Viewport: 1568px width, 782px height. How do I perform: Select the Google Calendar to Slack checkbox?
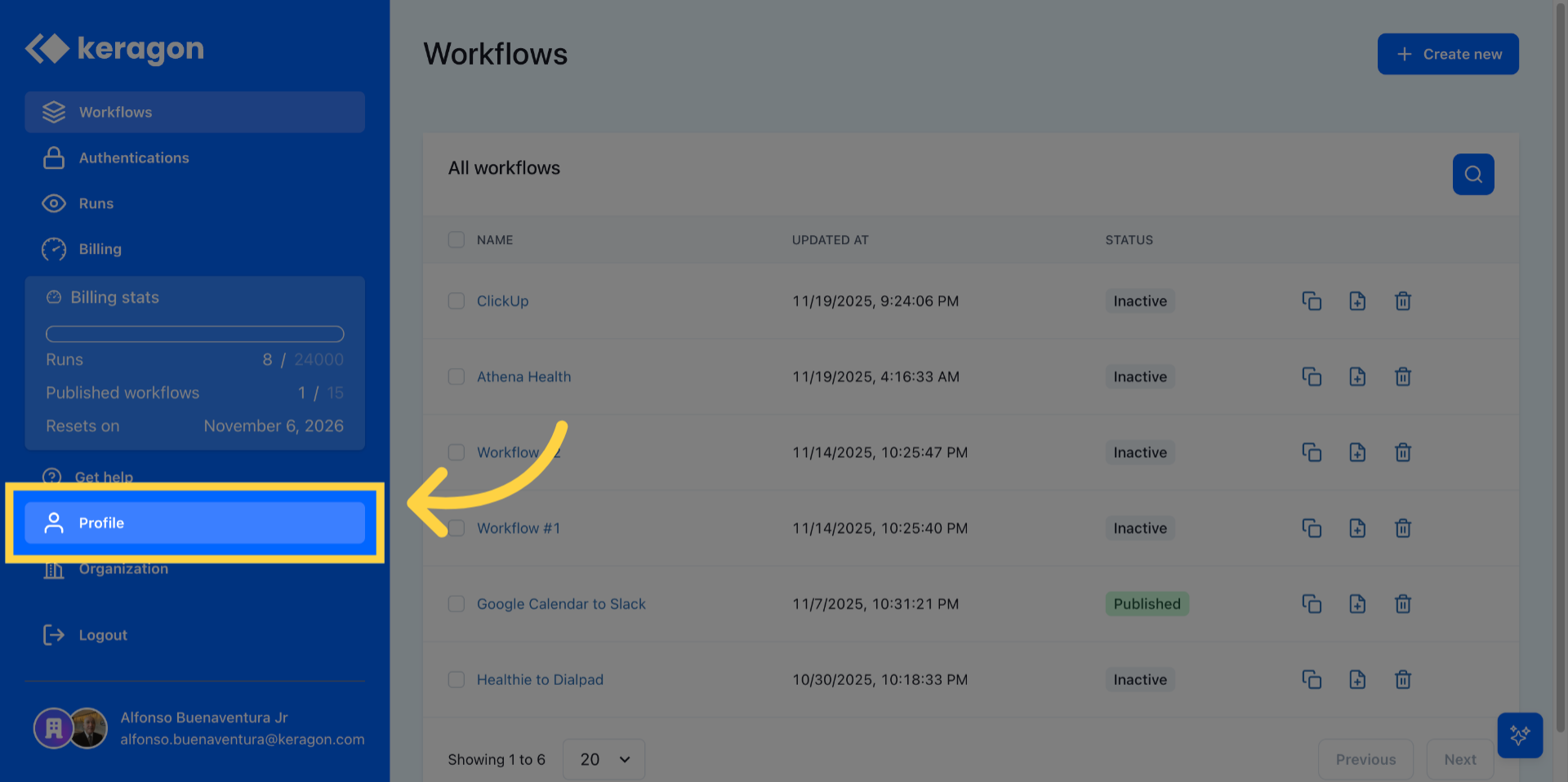point(457,604)
